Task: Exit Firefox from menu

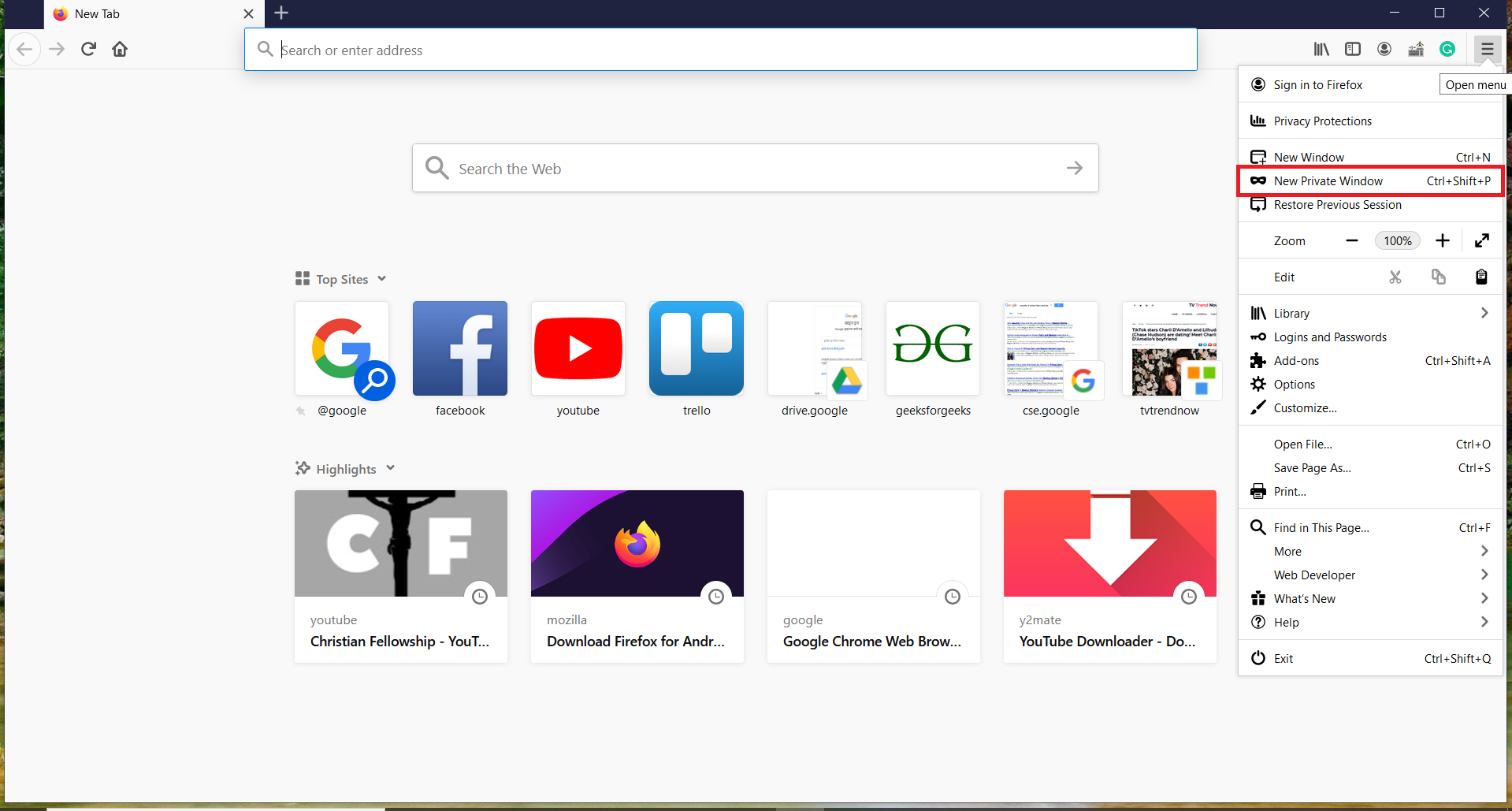Action: [1370, 658]
